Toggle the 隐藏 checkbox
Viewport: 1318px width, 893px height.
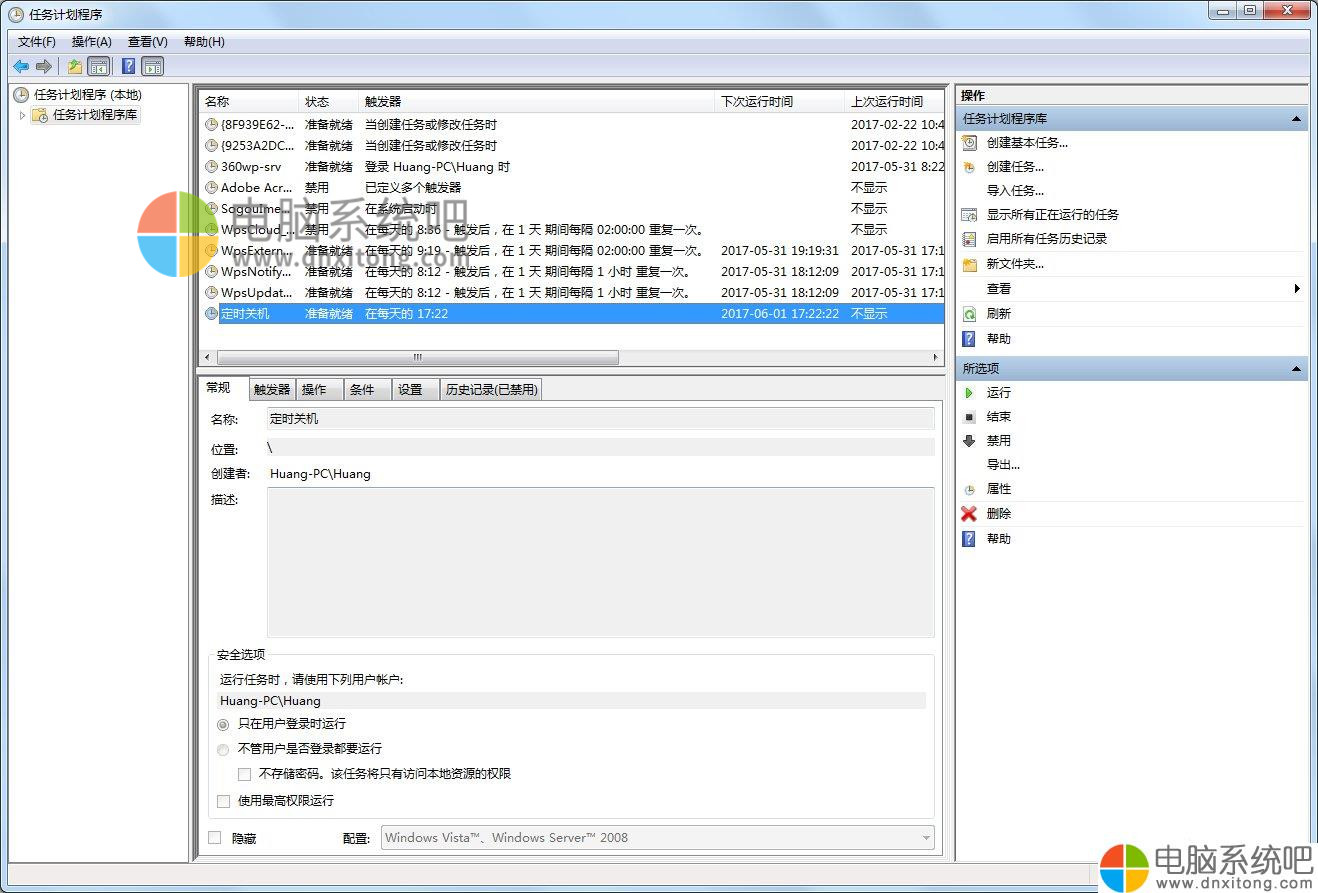214,838
